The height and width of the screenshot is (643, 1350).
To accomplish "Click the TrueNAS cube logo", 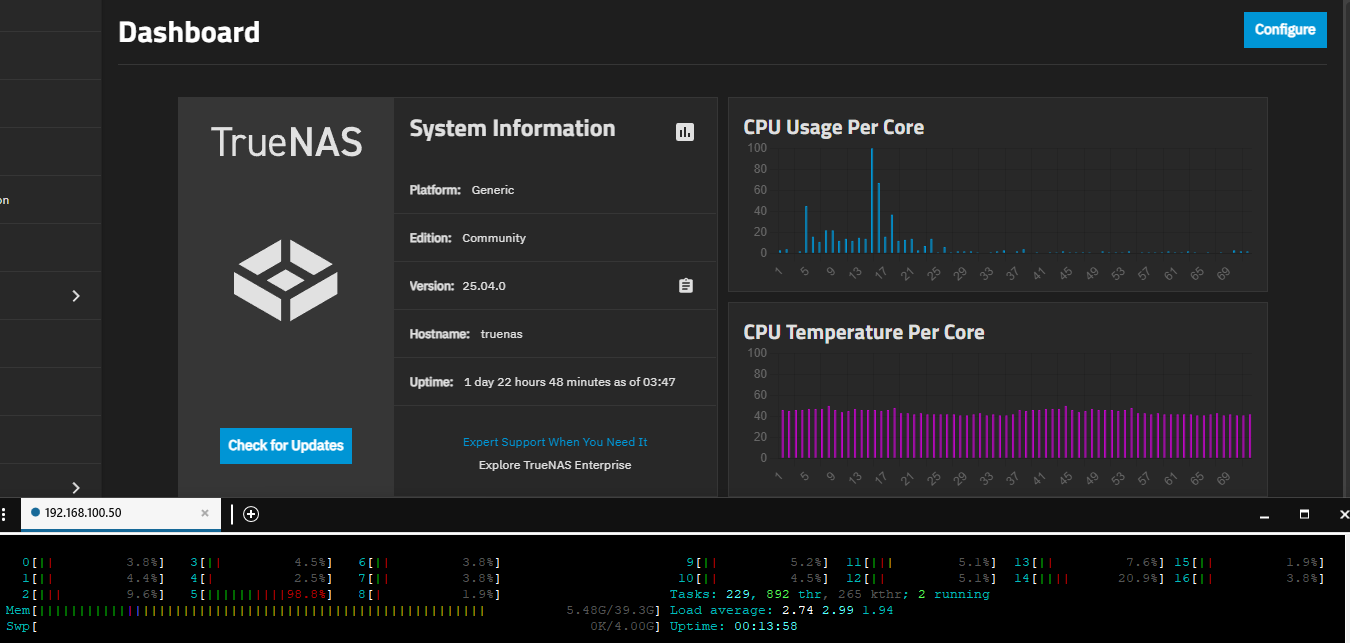I will point(286,280).
